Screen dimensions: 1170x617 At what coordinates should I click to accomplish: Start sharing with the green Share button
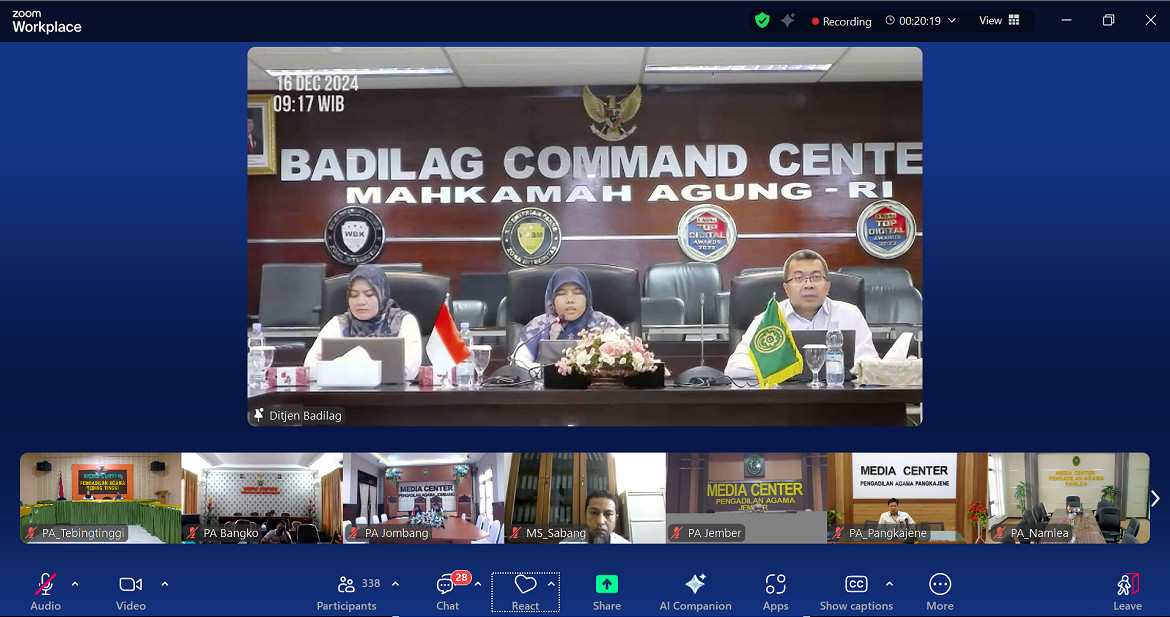606,590
